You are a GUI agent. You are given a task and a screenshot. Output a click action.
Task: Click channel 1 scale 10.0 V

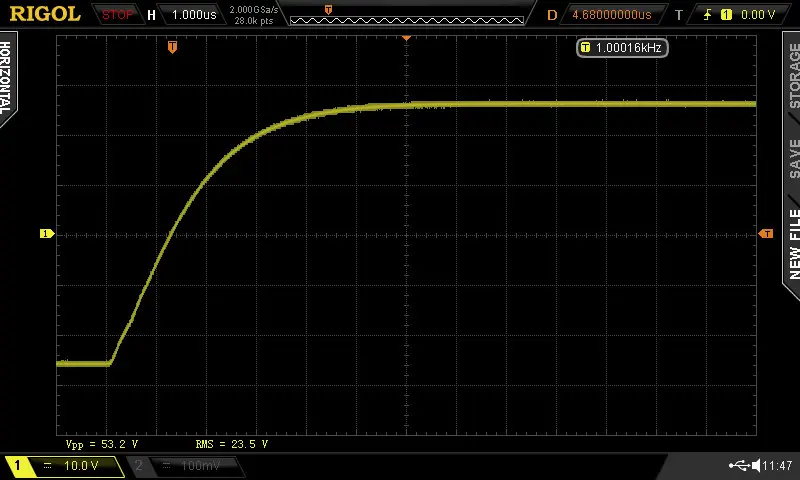[81, 466]
